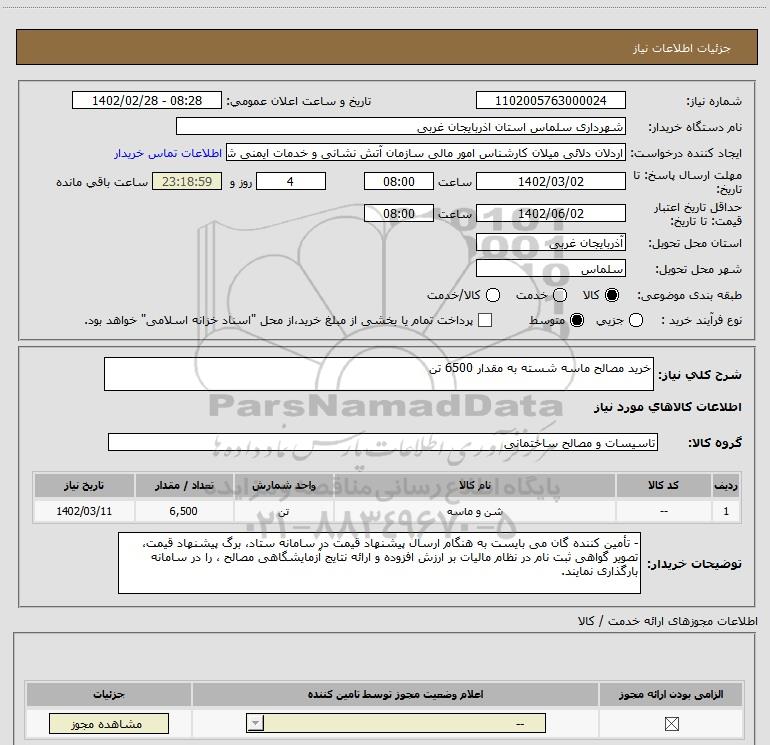This screenshot has height=745, width=770.
Task: Select the کالا/خدمت radio button
Action: pos(493,295)
